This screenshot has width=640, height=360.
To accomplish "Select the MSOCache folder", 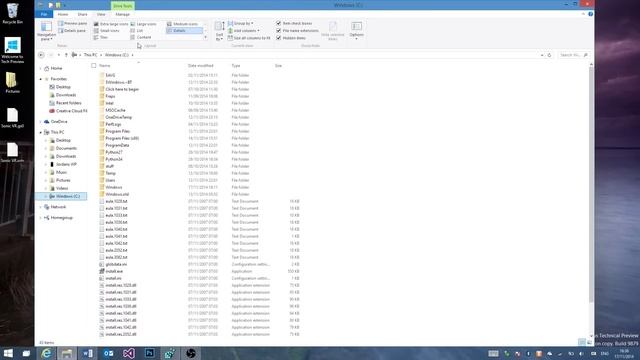I will click(x=112, y=110).
